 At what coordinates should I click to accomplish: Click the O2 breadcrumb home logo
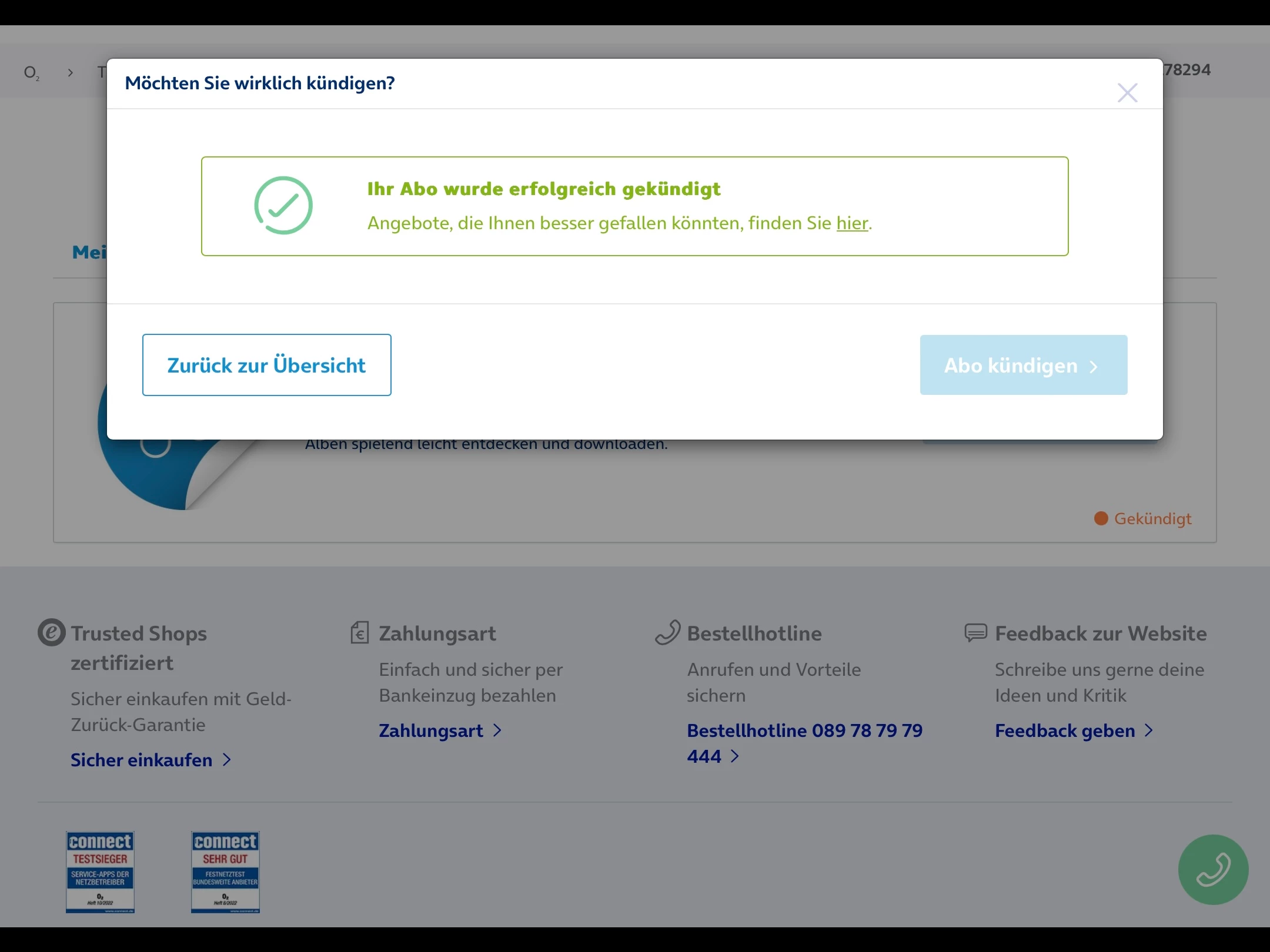click(x=31, y=72)
